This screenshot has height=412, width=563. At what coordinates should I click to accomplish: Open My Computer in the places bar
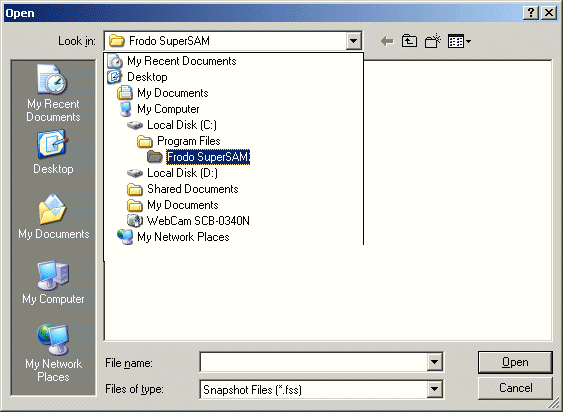53,282
